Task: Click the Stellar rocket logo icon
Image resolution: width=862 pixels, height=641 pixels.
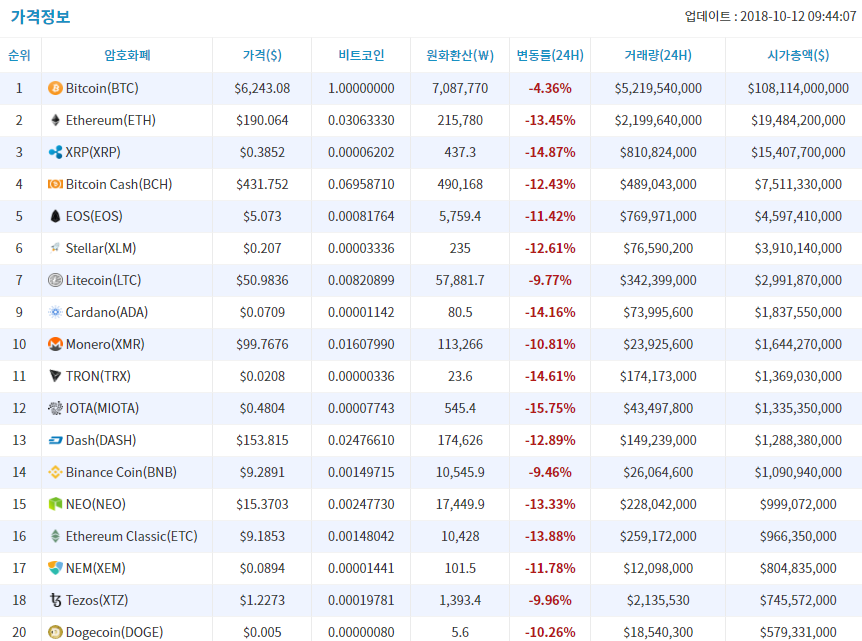Action: coord(55,248)
